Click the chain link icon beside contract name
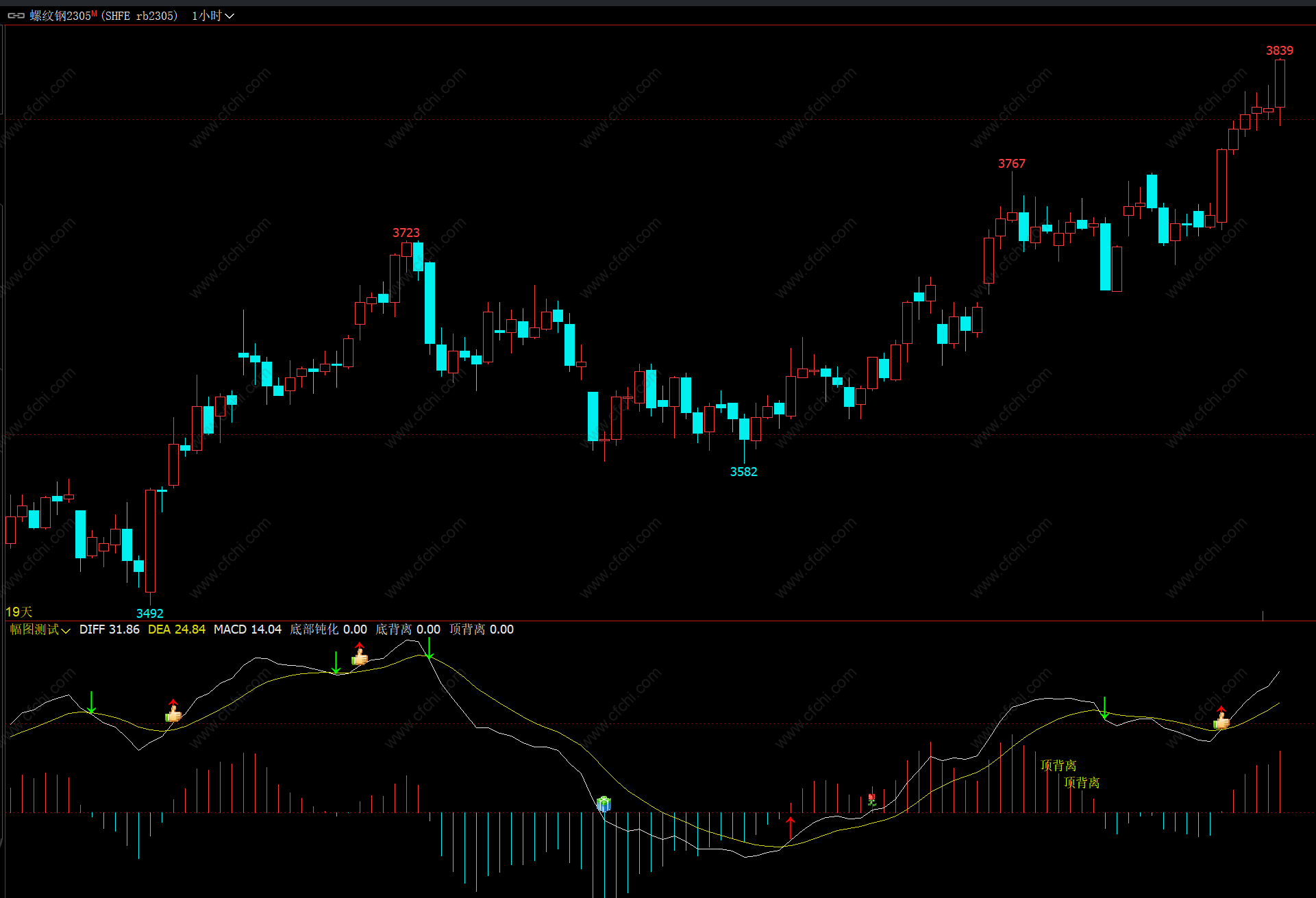 [16, 15]
